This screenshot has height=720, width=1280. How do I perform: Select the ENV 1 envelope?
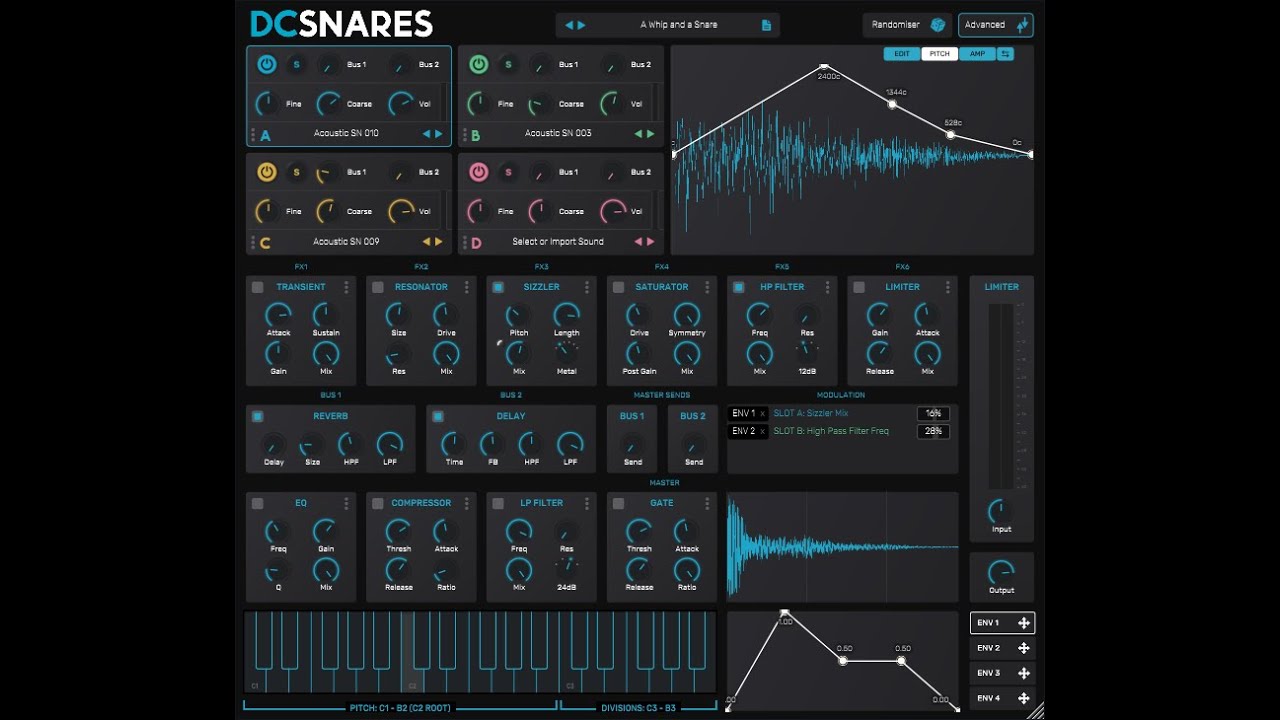pyautogui.click(x=1002, y=623)
